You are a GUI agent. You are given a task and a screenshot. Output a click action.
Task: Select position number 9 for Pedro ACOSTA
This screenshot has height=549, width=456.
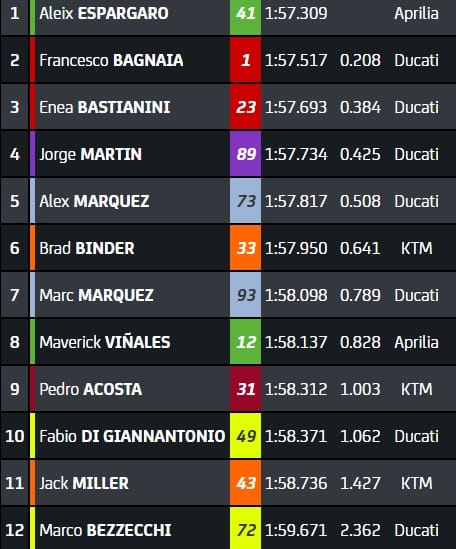click(14, 389)
